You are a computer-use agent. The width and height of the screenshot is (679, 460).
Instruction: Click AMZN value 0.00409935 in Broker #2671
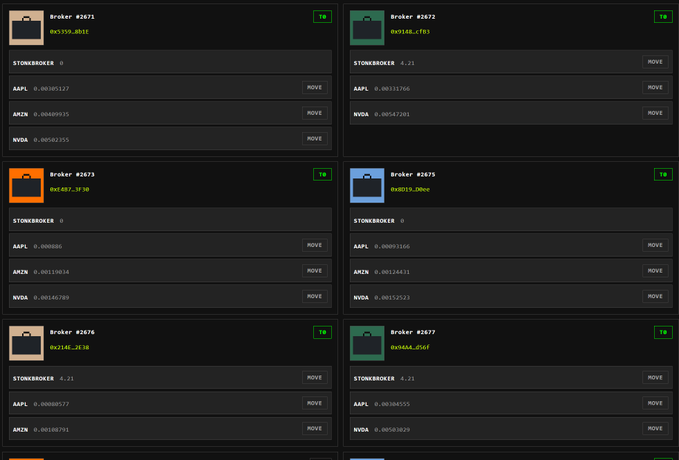51,114
